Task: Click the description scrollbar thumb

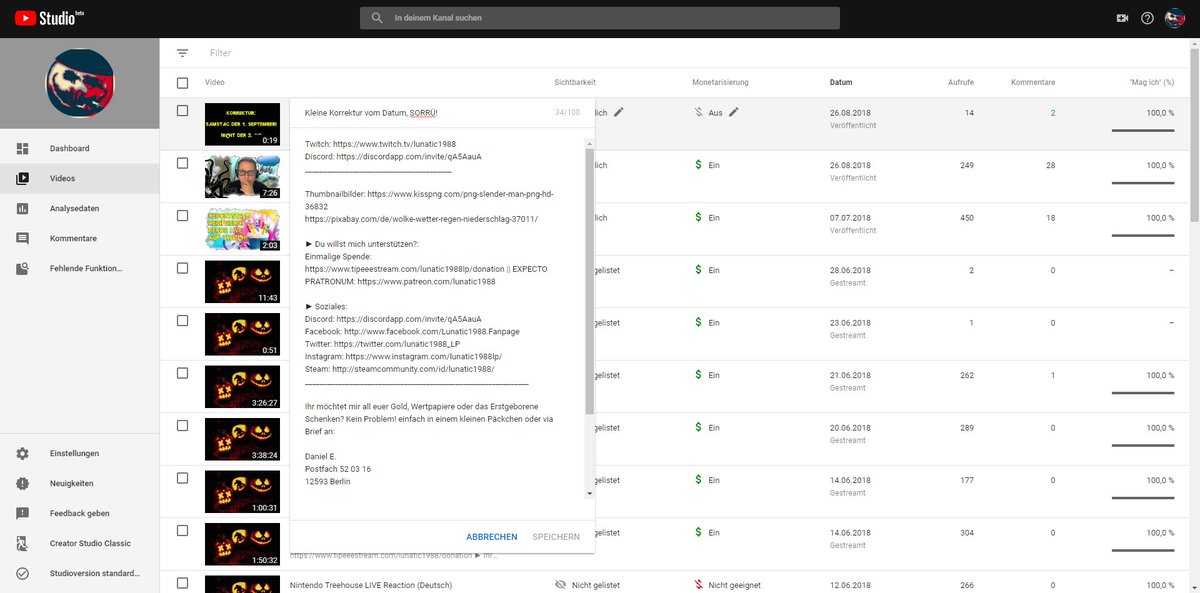Action: pos(589,282)
